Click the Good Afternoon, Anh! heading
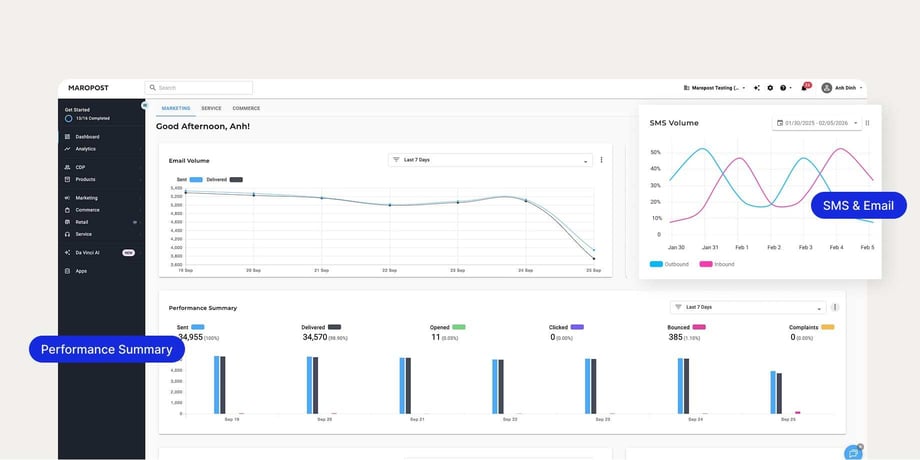920x460 pixels. (x=203, y=126)
